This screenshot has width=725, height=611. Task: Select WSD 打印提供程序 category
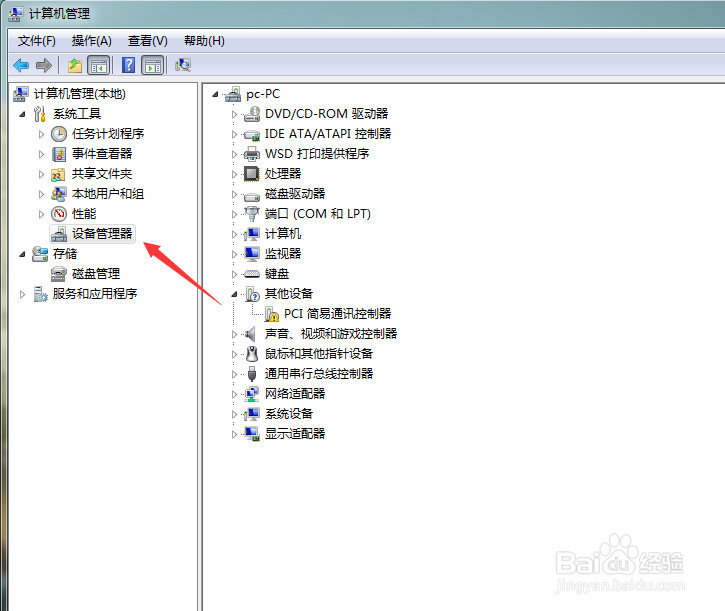click(317, 154)
